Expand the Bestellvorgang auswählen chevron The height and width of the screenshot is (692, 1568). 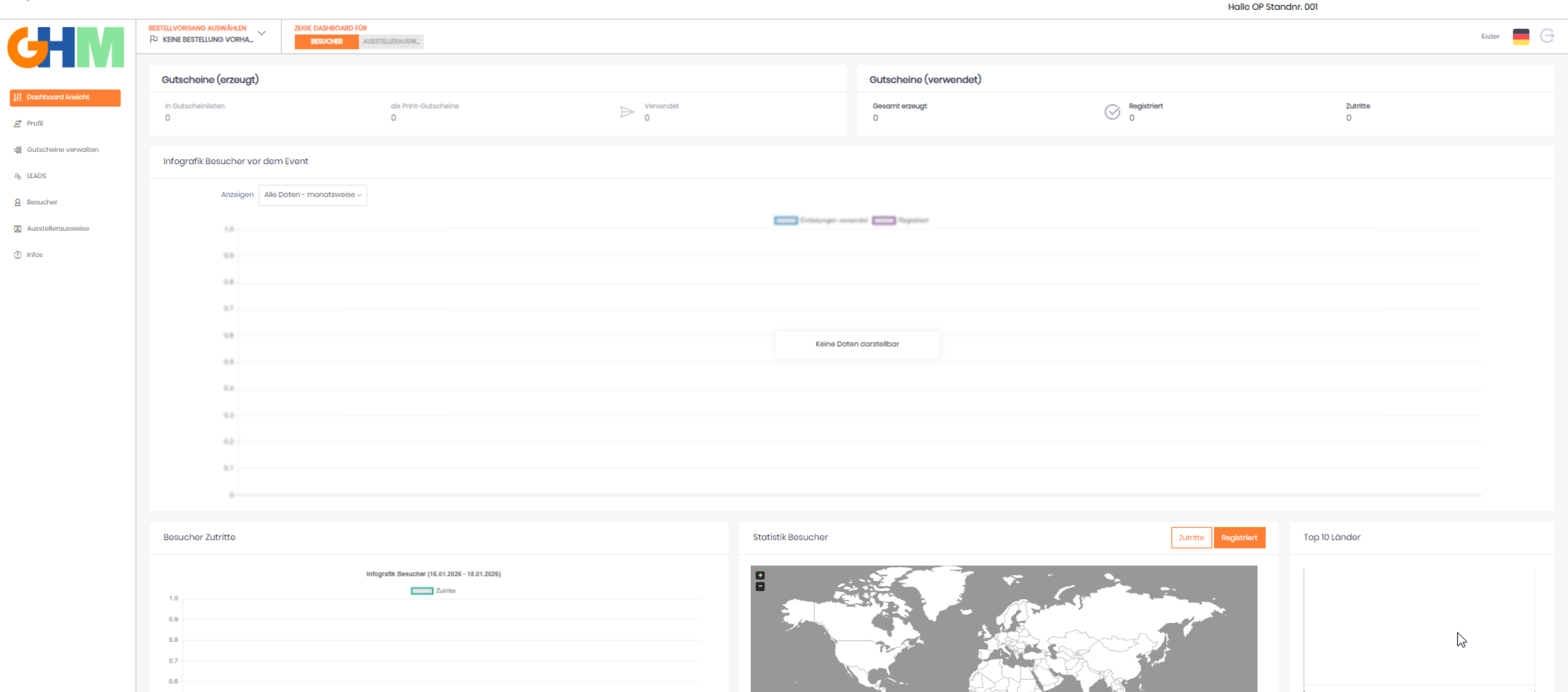(x=262, y=33)
